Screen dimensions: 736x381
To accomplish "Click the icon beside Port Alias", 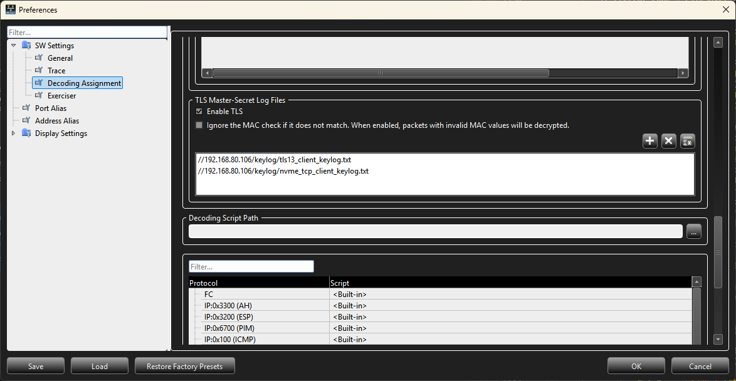I will [x=26, y=108].
